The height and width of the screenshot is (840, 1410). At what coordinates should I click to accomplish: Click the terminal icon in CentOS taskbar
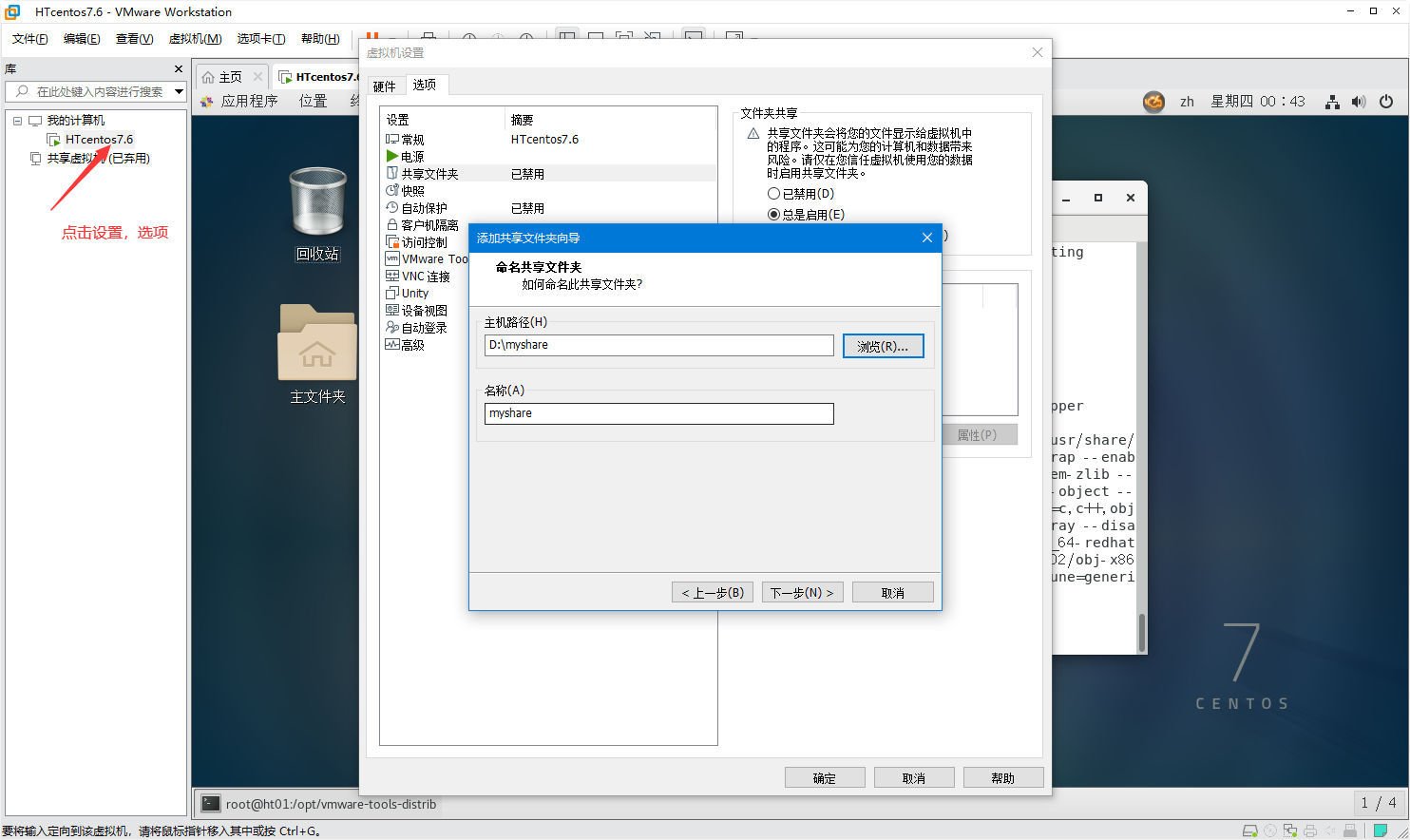[x=211, y=804]
